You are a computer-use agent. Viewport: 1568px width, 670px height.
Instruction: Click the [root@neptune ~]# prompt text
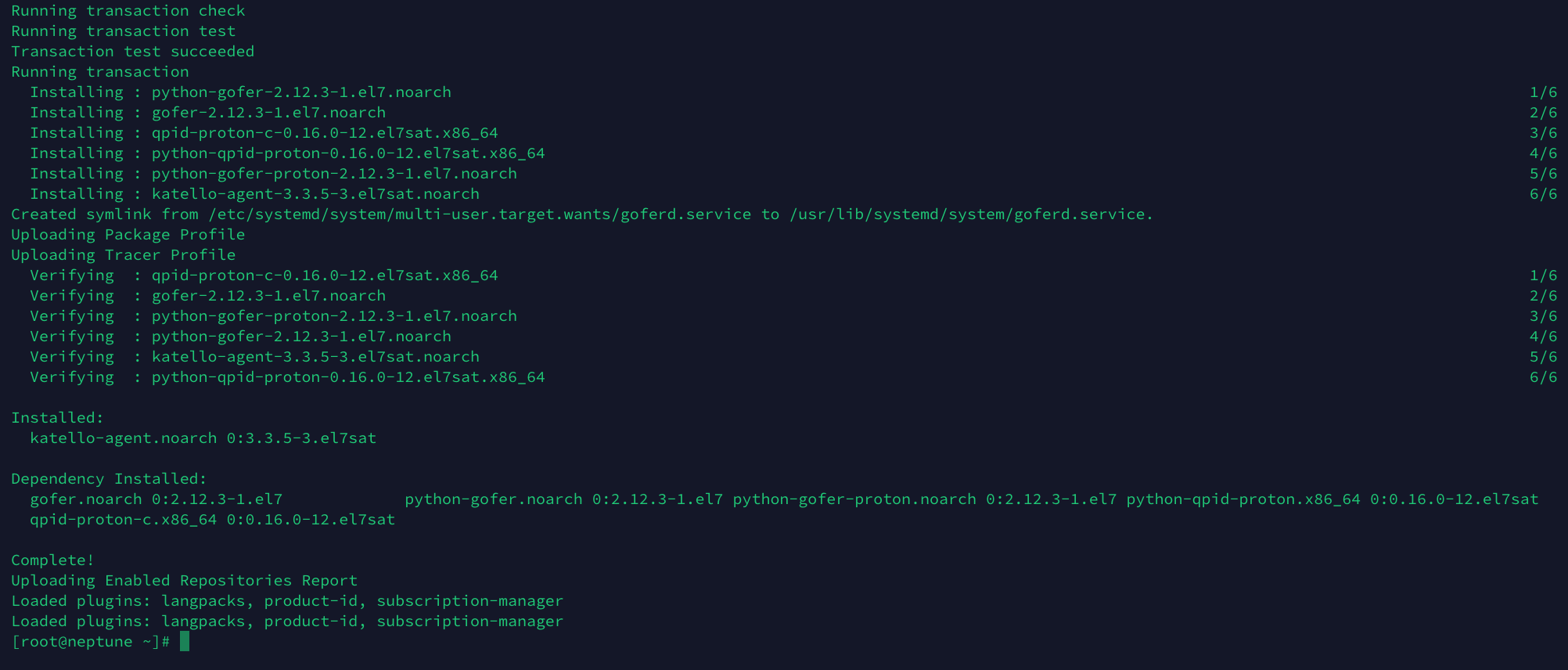(x=91, y=642)
